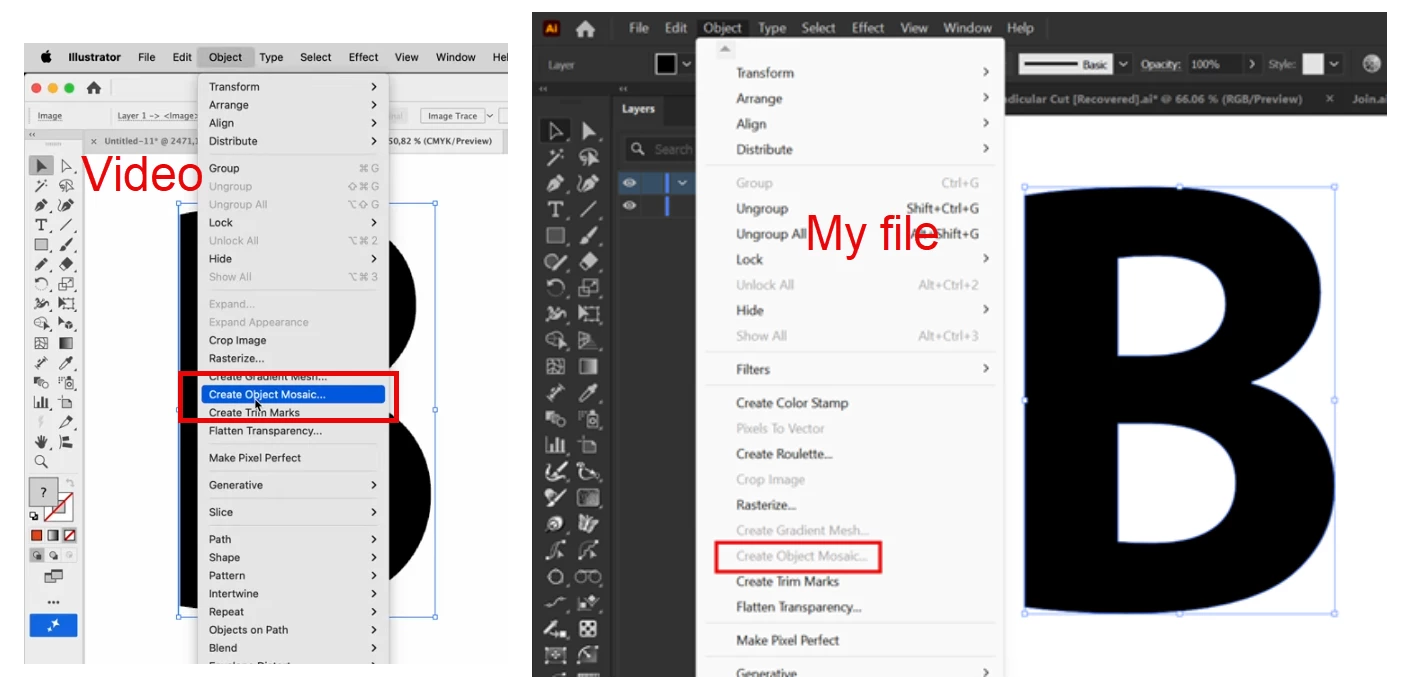Choose the Pen tool in My file window
Screen dimensions: 1428x688
(x=555, y=183)
